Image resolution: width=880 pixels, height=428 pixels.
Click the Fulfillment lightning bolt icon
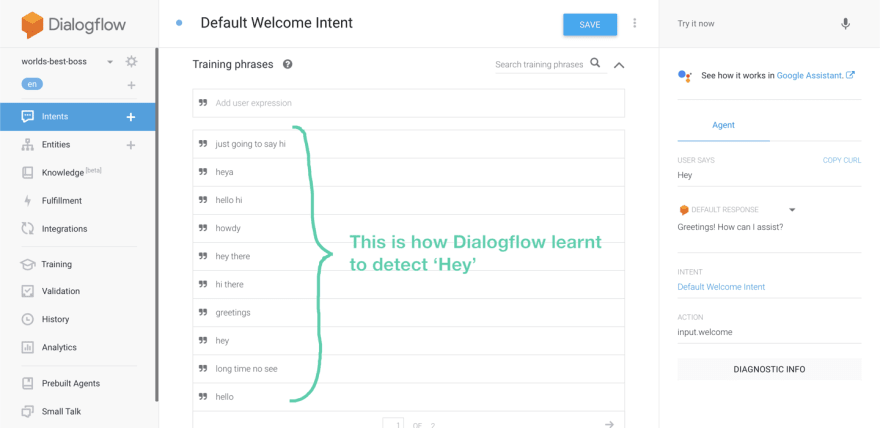pos(28,201)
